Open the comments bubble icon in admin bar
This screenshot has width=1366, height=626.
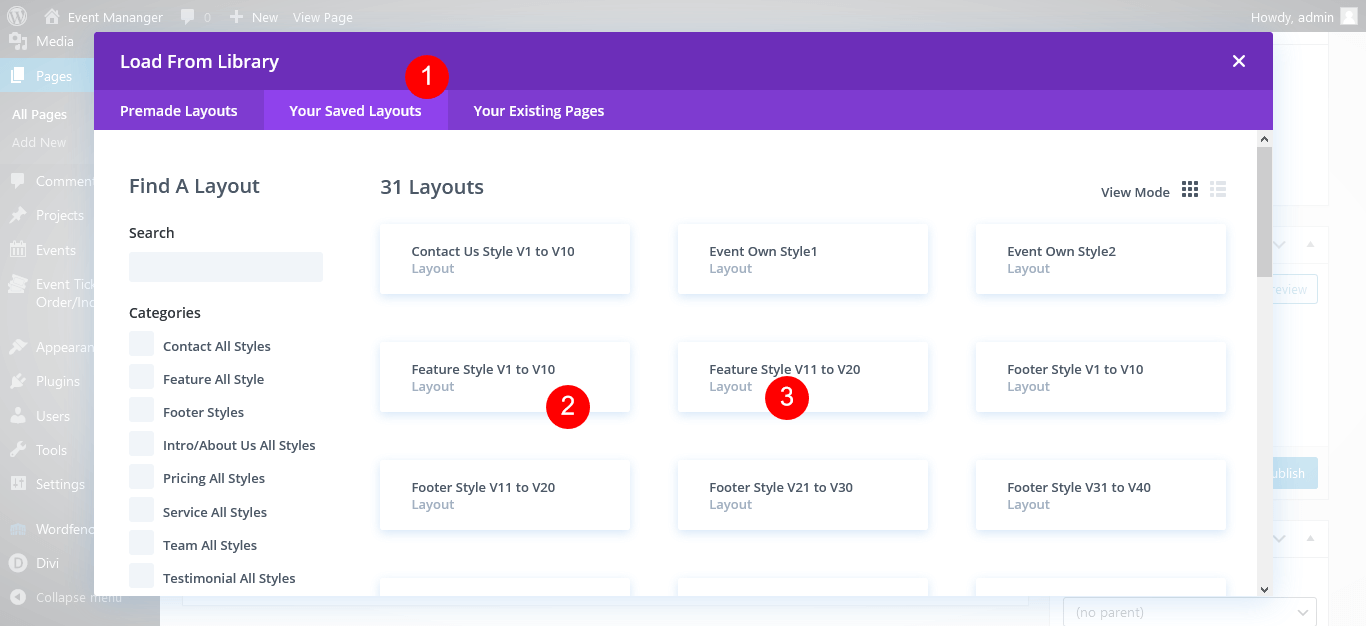188,17
